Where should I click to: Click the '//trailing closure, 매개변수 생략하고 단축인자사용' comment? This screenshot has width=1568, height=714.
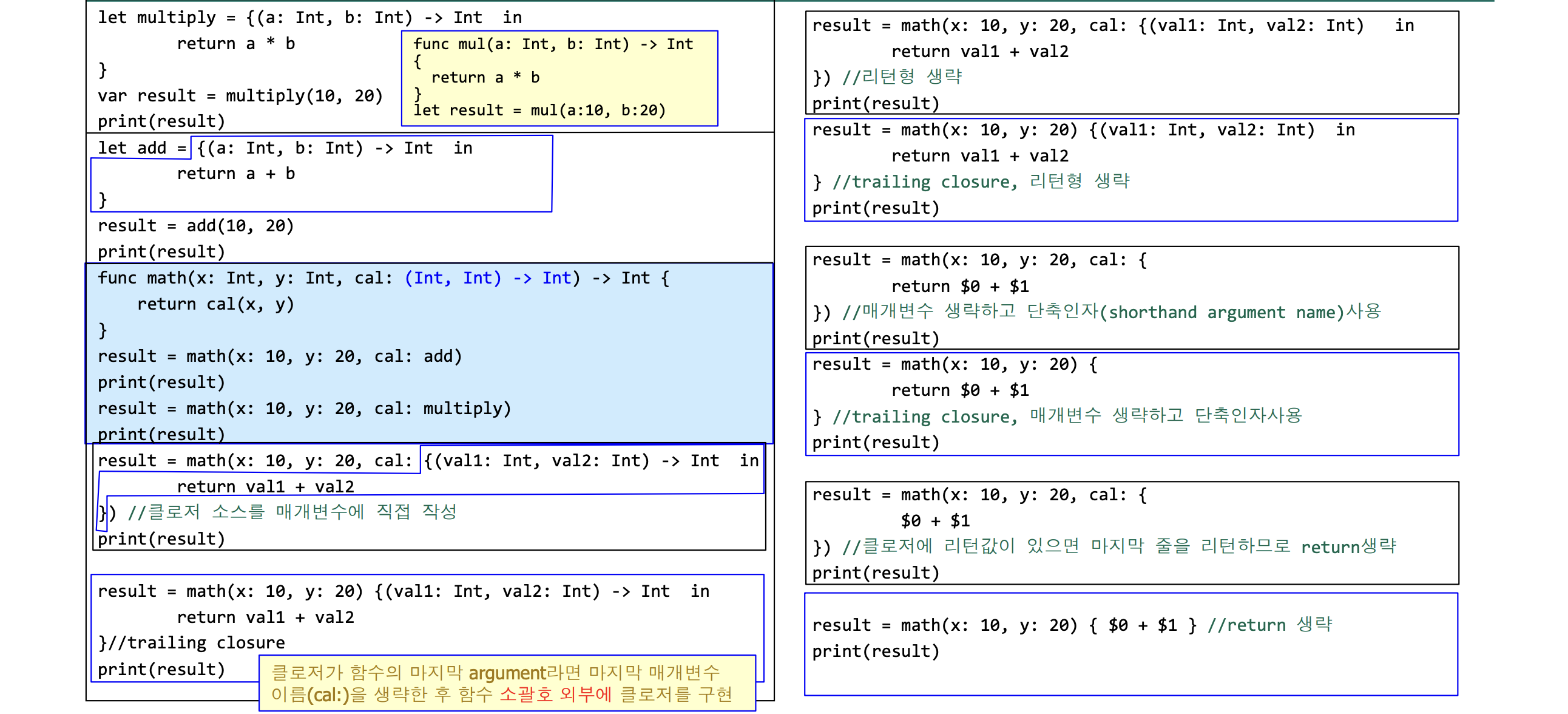pyautogui.click(x=1066, y=416)
